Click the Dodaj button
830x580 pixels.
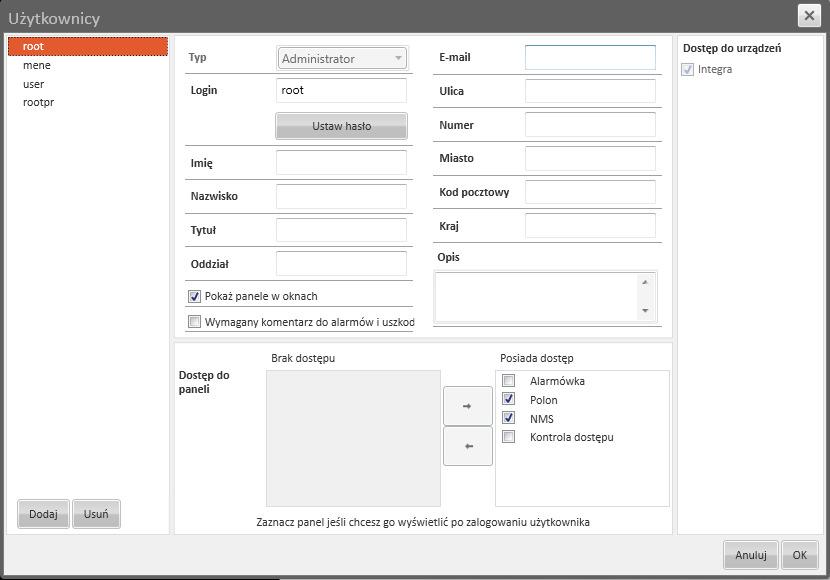43,514
